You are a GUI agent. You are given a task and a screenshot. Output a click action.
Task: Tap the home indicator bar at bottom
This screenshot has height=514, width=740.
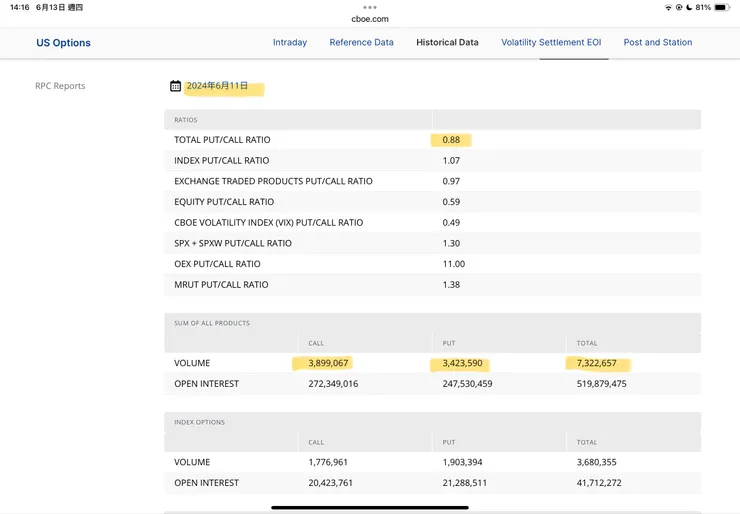tap(370, 507)
